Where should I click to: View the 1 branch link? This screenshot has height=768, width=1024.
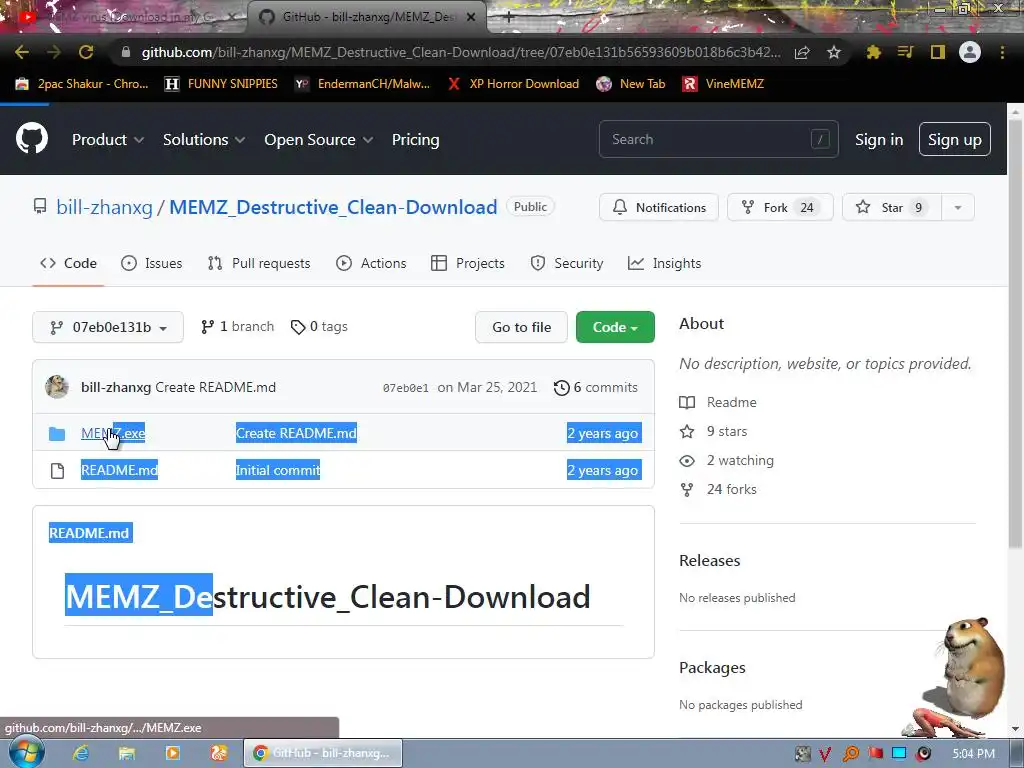pos(238,327)
